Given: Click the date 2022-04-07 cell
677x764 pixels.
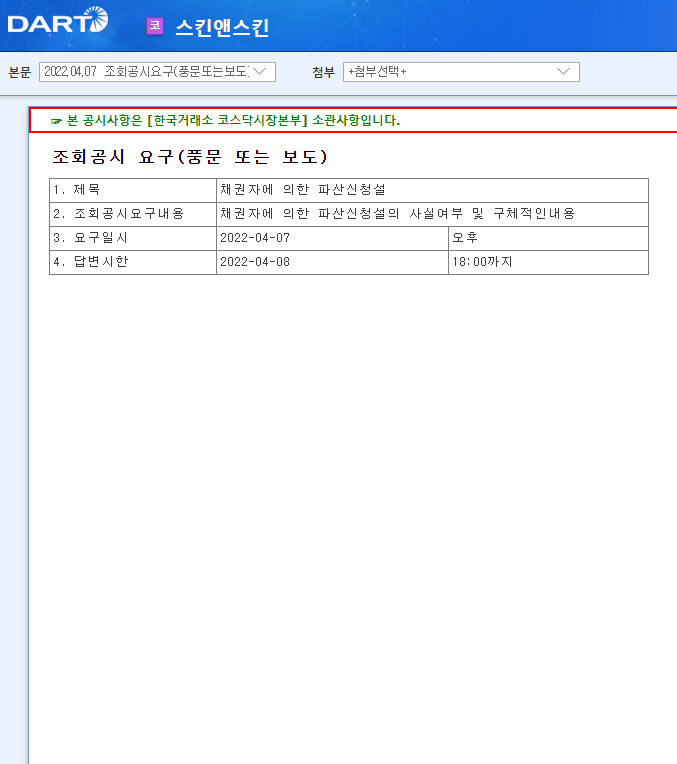Looking at the screenshot, I should [x=332, y=238].
